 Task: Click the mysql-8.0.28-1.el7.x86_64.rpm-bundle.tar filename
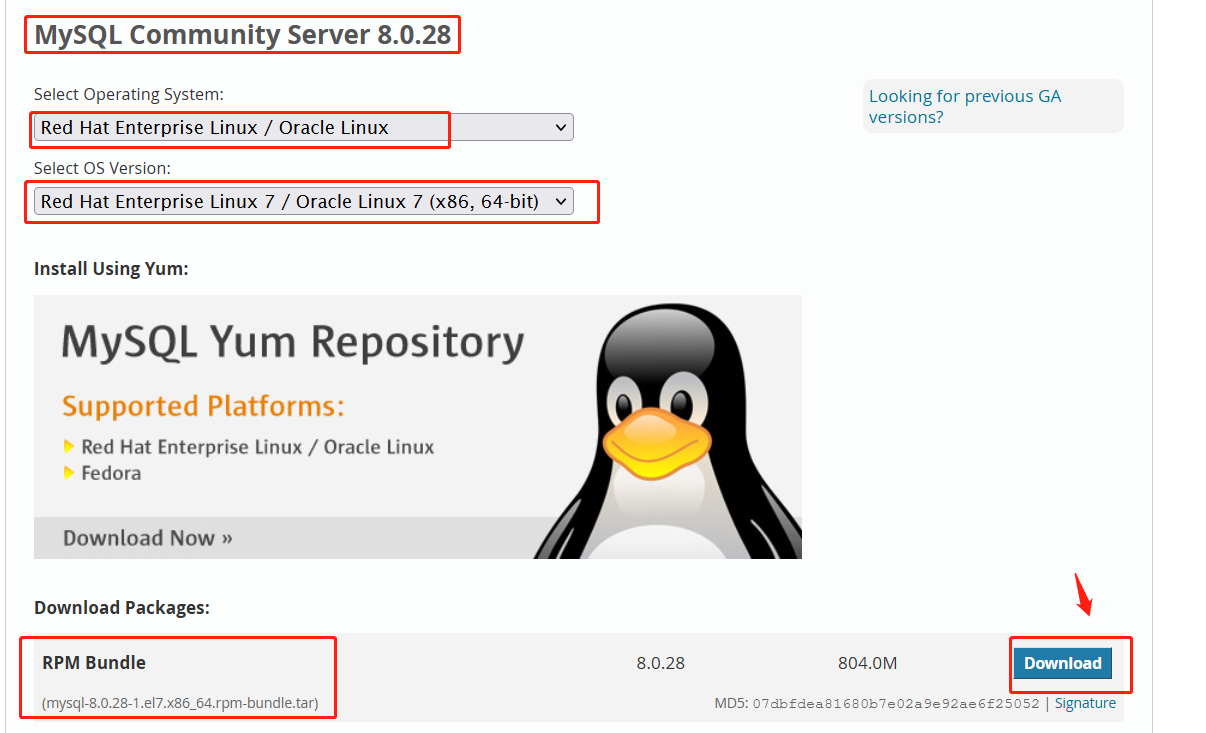[x=180, y=703]
